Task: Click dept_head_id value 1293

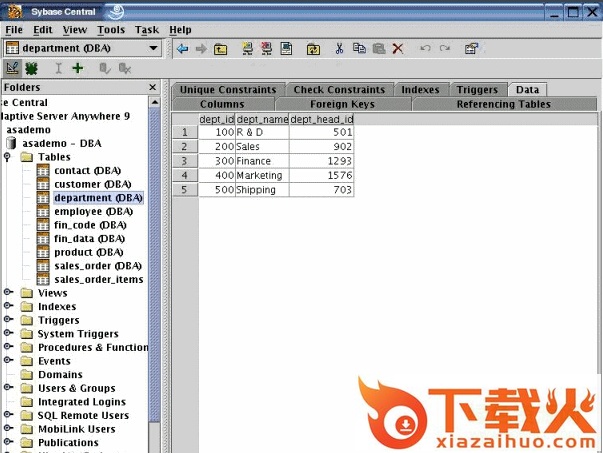Action: (321, 161)
